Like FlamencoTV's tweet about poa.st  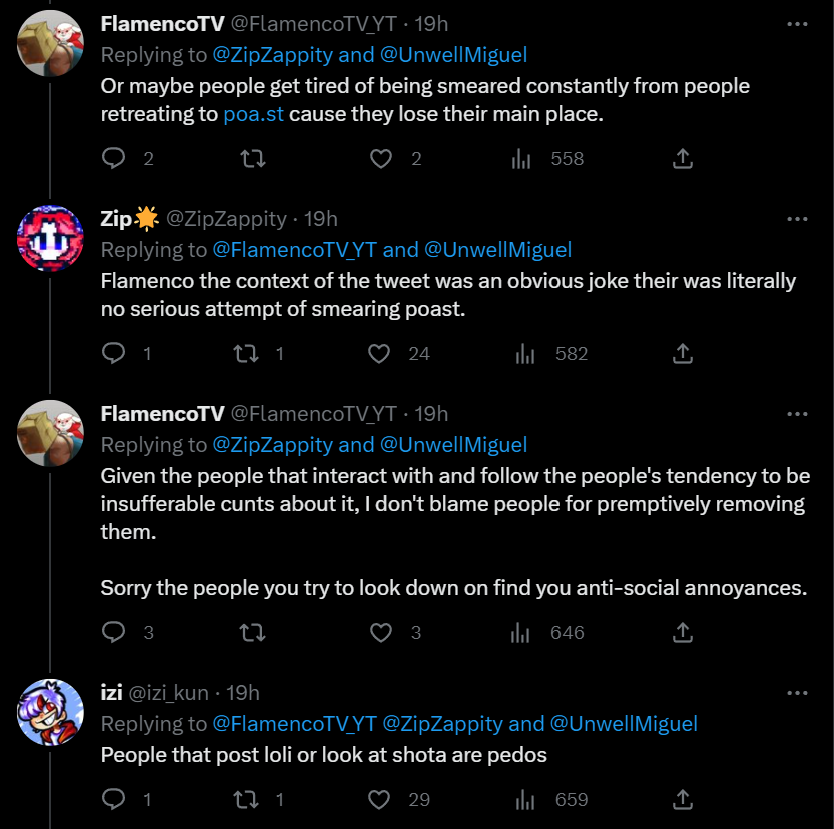381,158
